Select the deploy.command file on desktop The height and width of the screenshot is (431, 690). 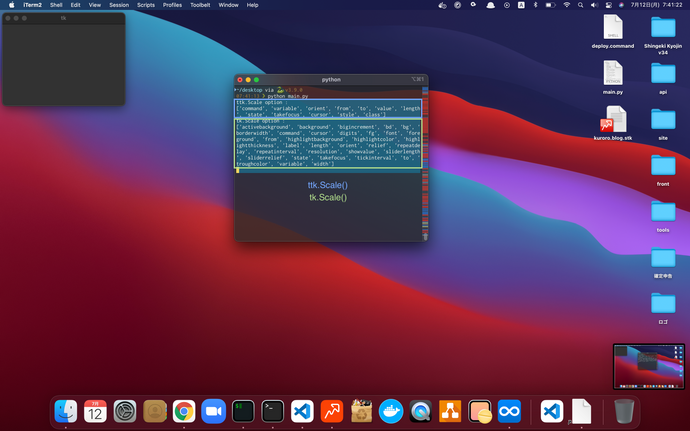[613, 31]
